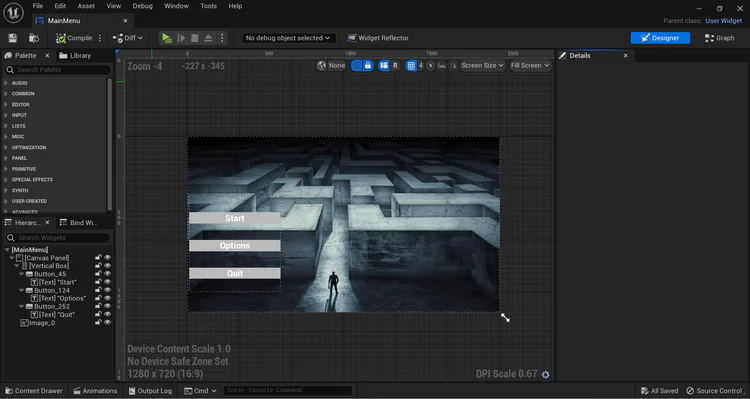Open the User Widget parent class link

coord(723,21)
